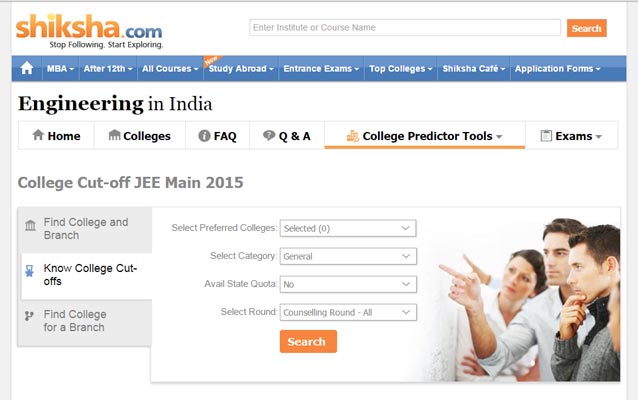Open the Top Colleges menu
The width and height of the screenshot is (638, 400).
400,69
